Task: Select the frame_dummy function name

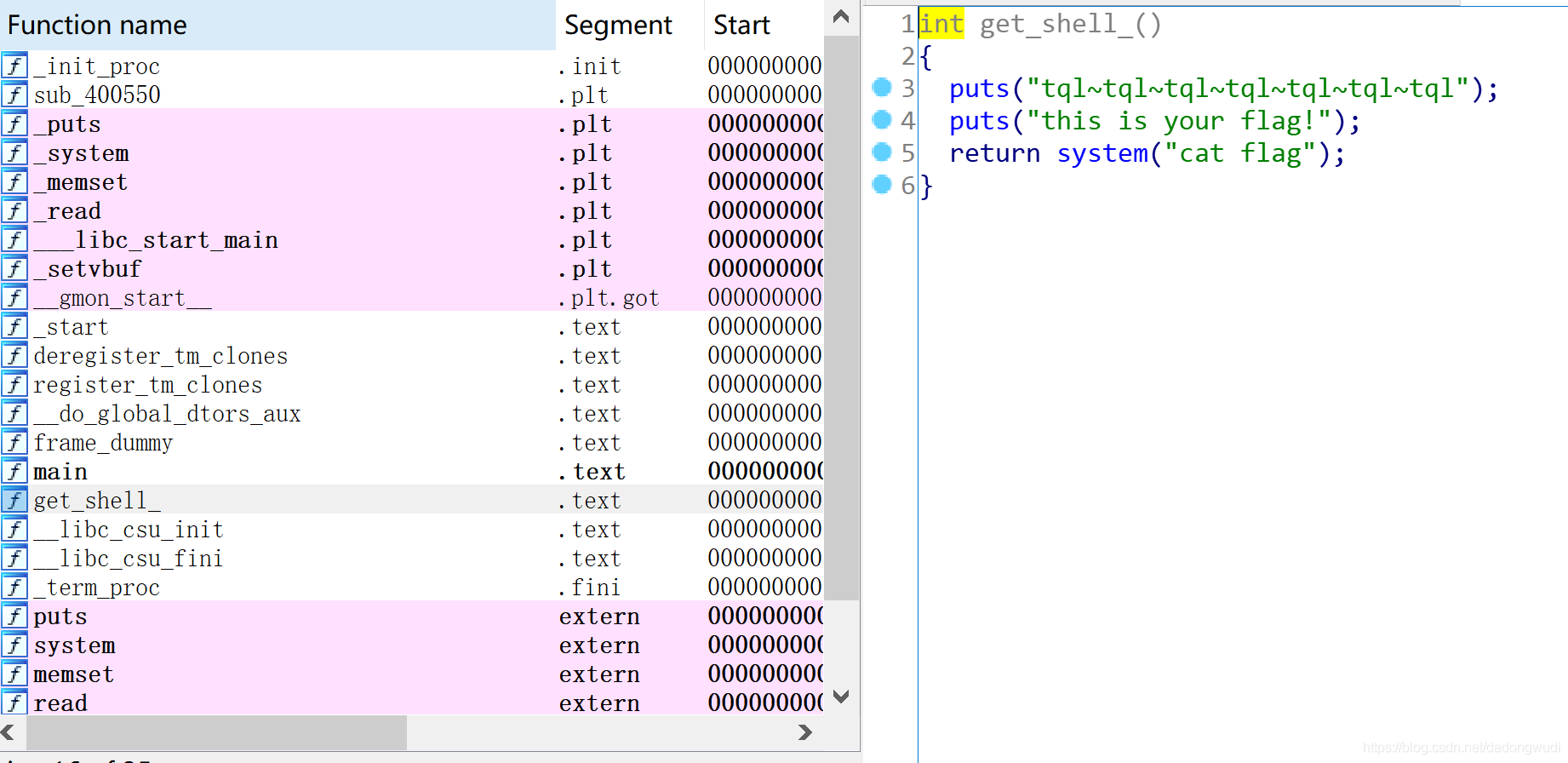Action: [103, 443]
